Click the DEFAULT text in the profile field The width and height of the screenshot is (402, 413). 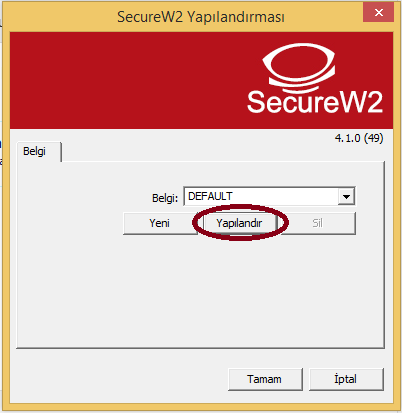pyautogui.click(x=210, y=196)
